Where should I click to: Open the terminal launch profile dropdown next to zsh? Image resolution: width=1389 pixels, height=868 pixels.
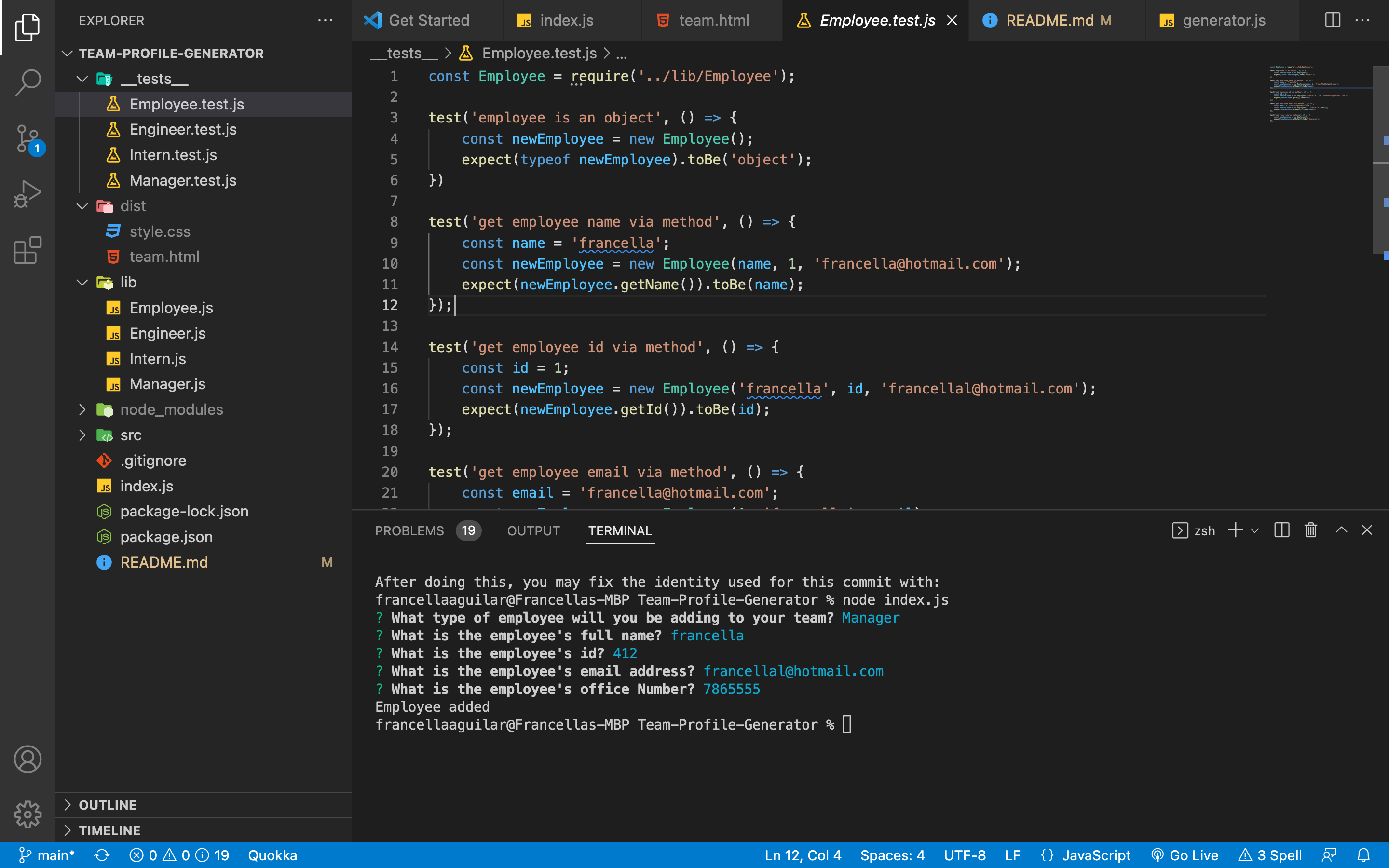tap(1256, 530)
